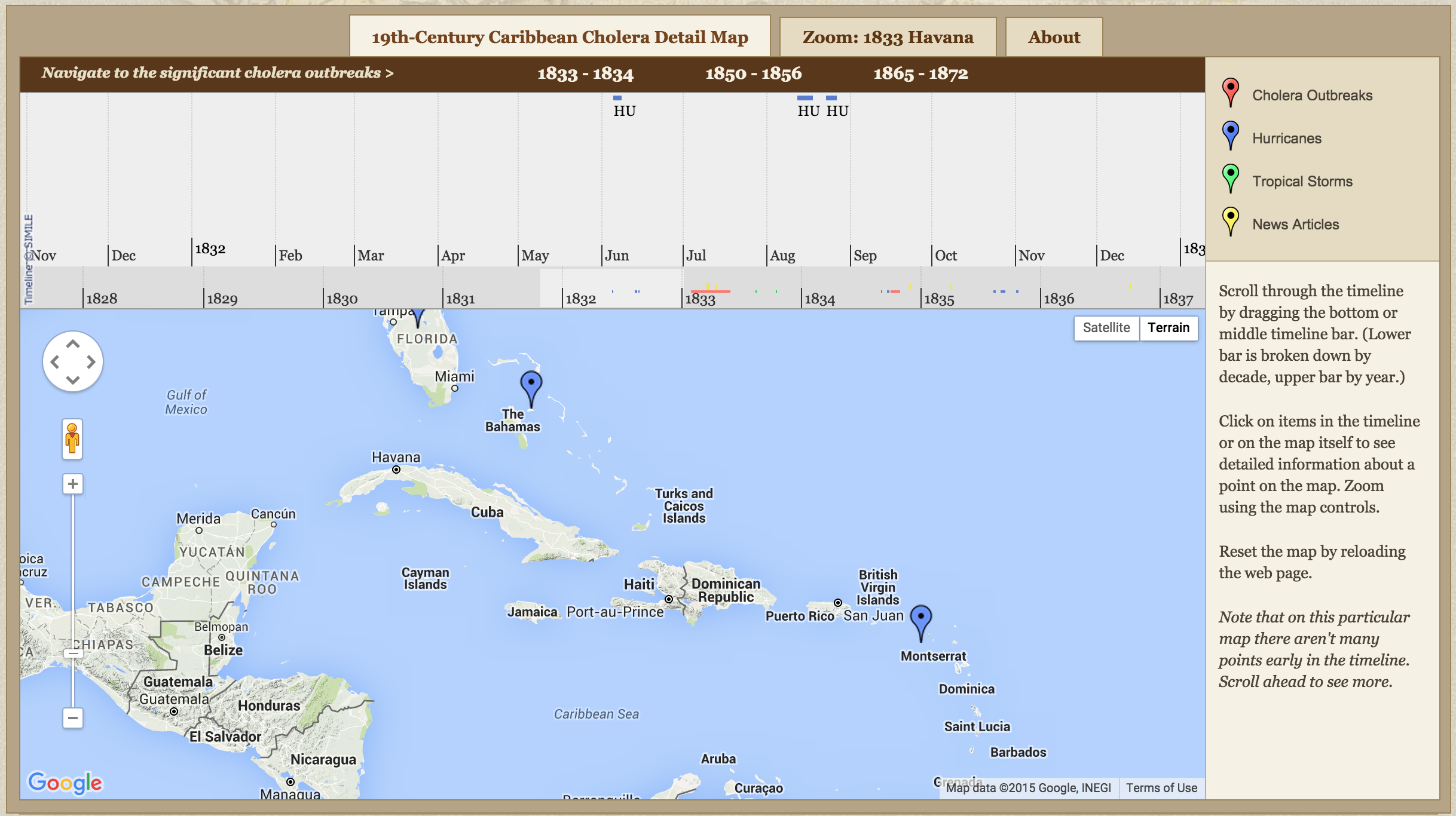Pan the map left with arrow control
The image size is (1456, 816).
tap(55, 362)
